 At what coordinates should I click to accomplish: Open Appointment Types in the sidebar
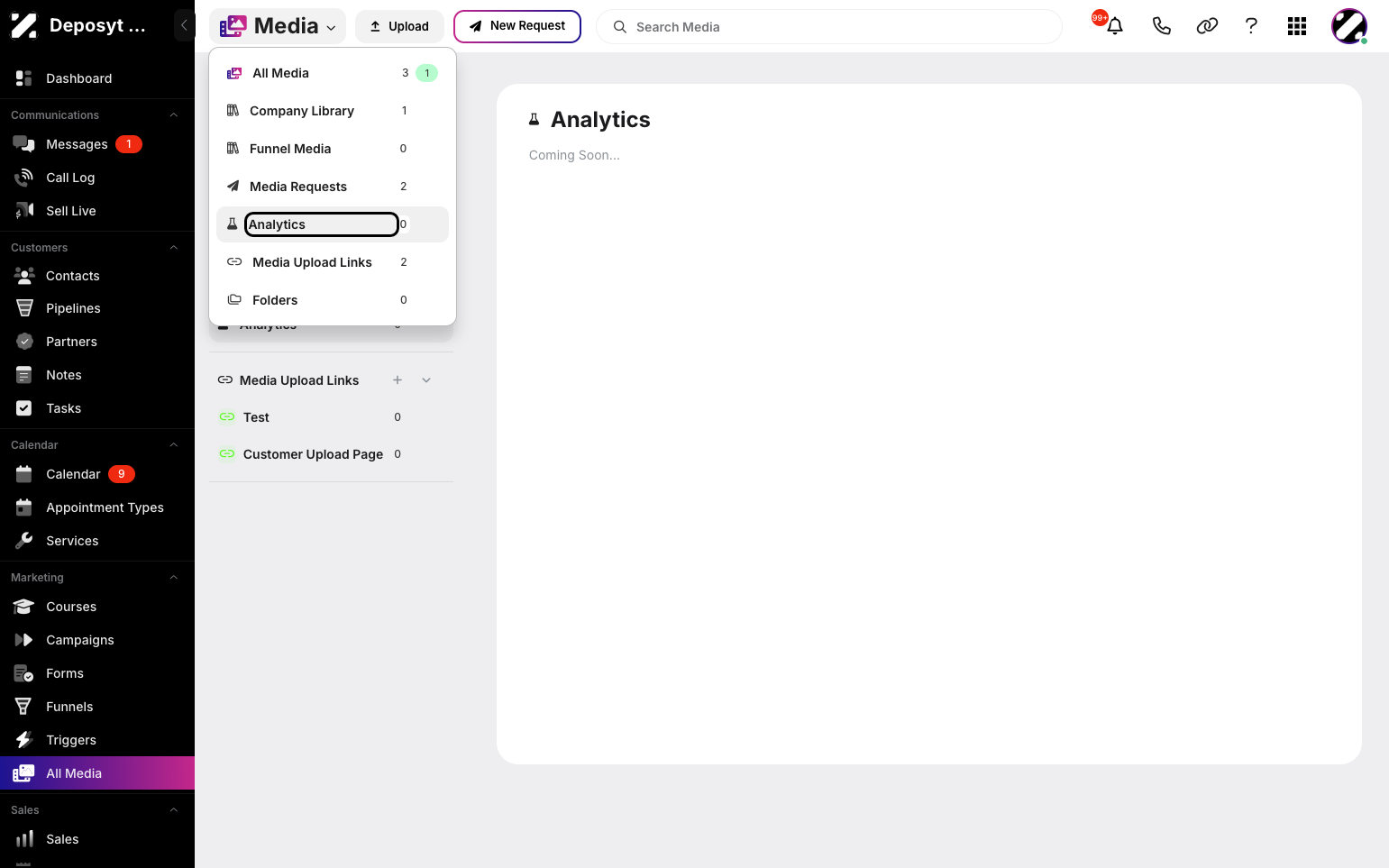tap(97, 507)
